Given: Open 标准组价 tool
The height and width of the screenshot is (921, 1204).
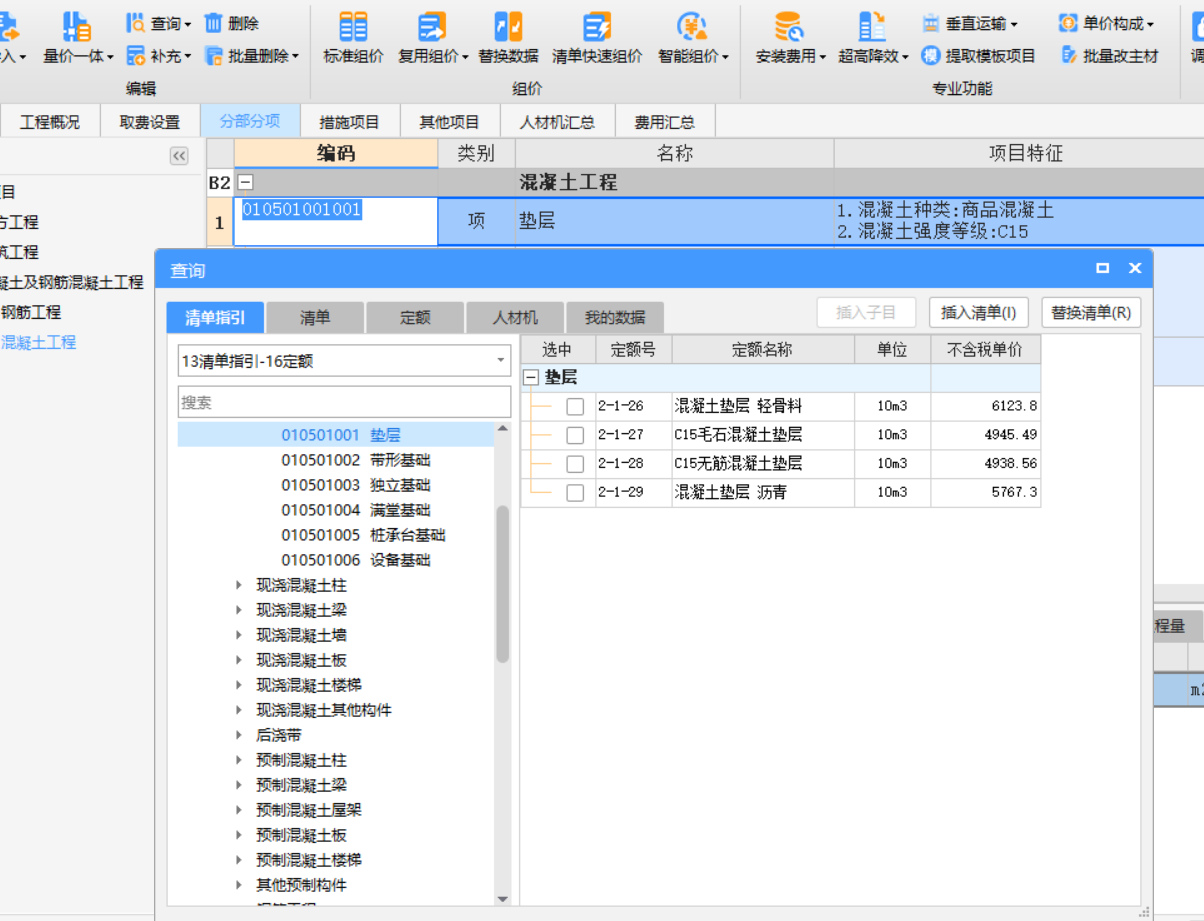Looking at the screenshot, I should [353, 38].
